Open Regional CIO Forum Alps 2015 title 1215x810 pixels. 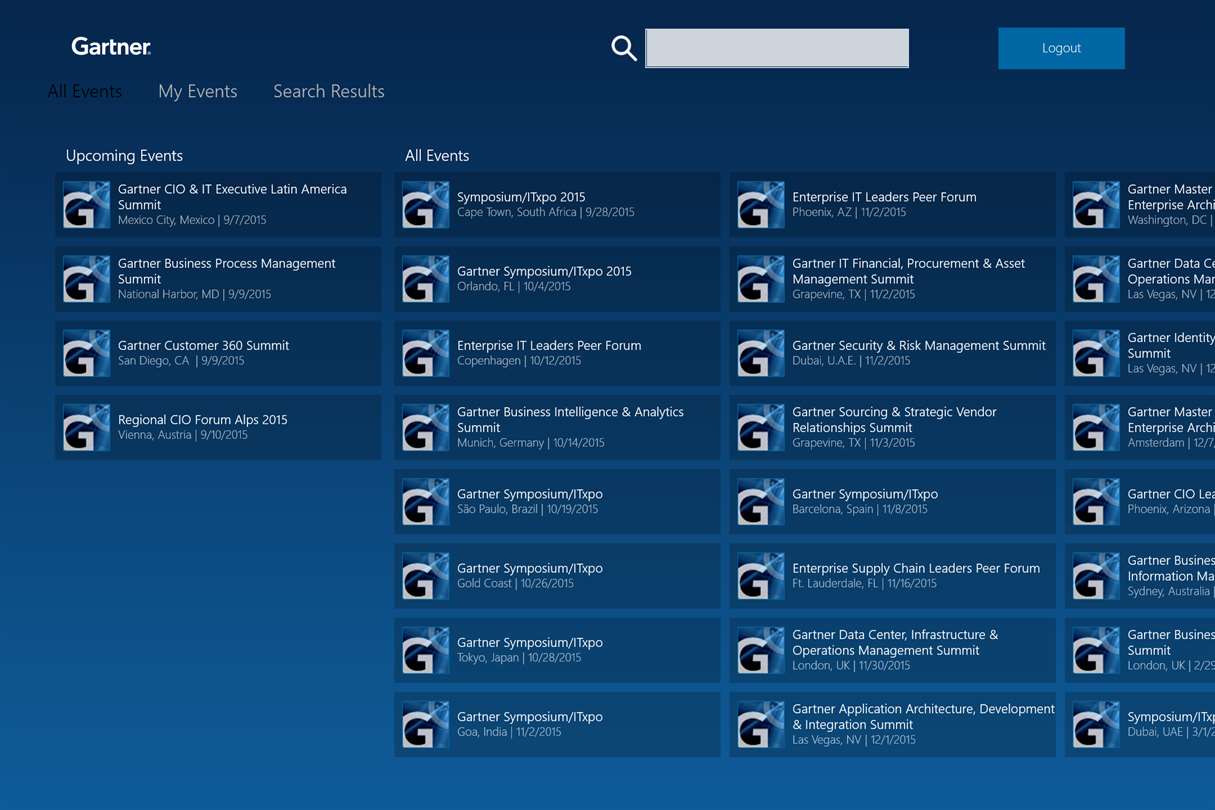click(202, 420)
